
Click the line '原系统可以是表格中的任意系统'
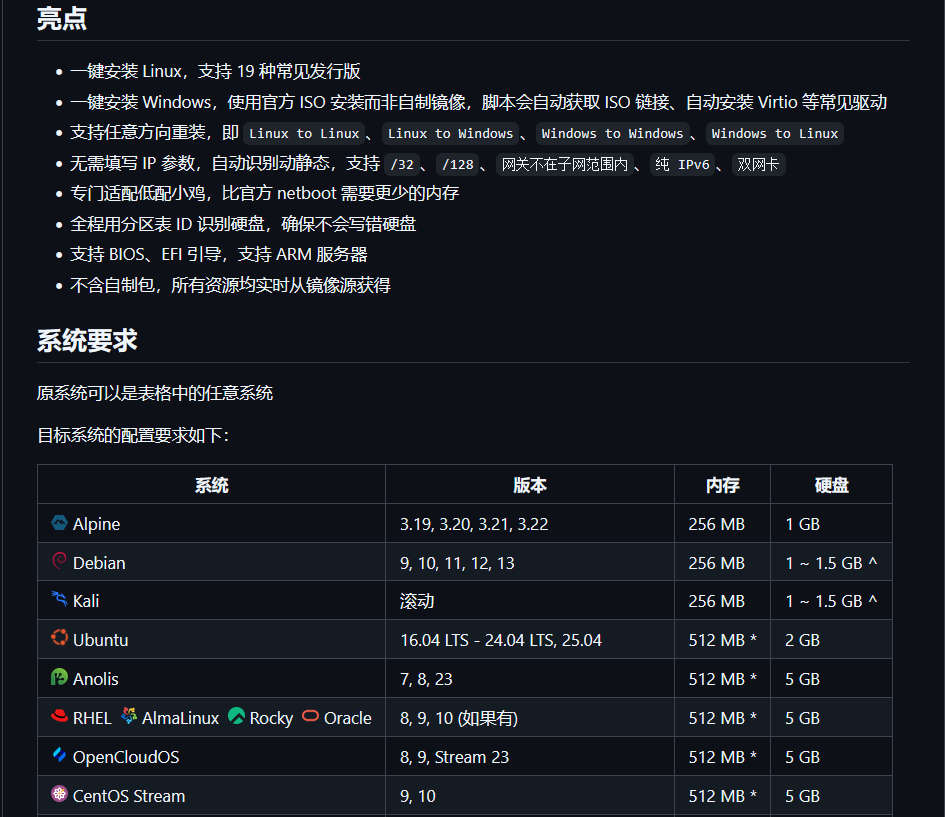click(x=155, y=393)
